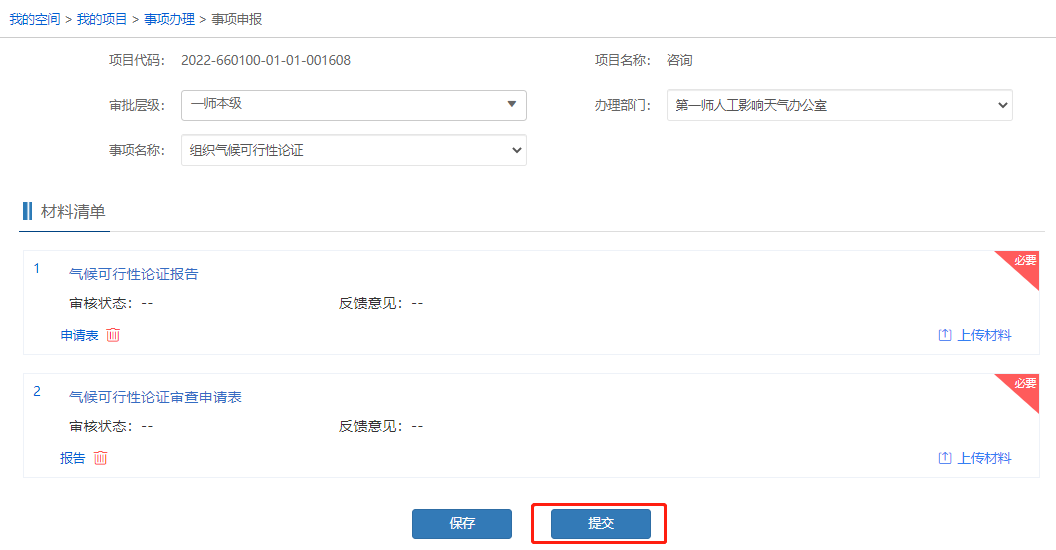Go to 我的空间 in breadcrumb
This screenshot has height=550, width=1056.
35,20
